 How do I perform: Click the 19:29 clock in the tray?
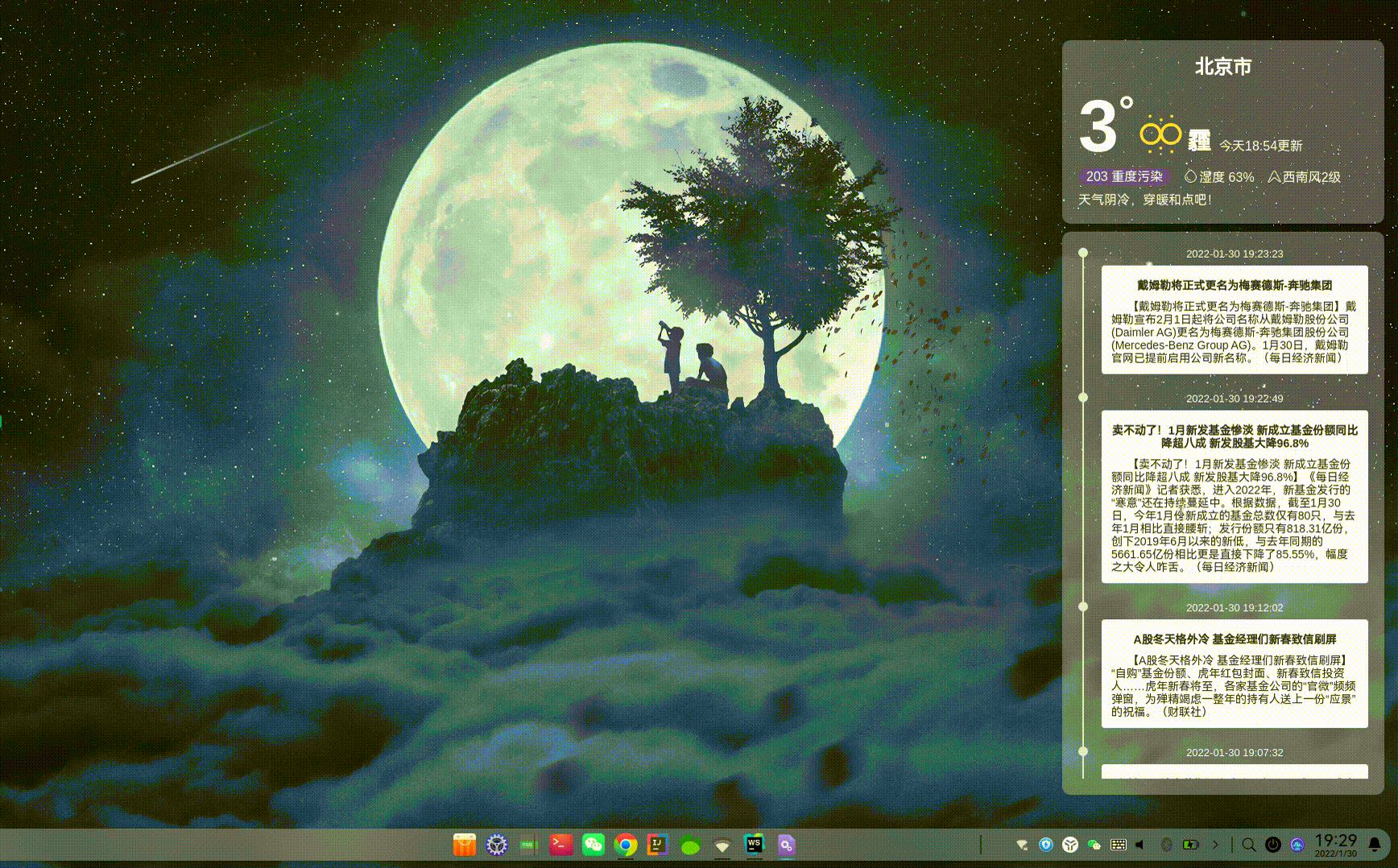click(x=1336, y=844)
